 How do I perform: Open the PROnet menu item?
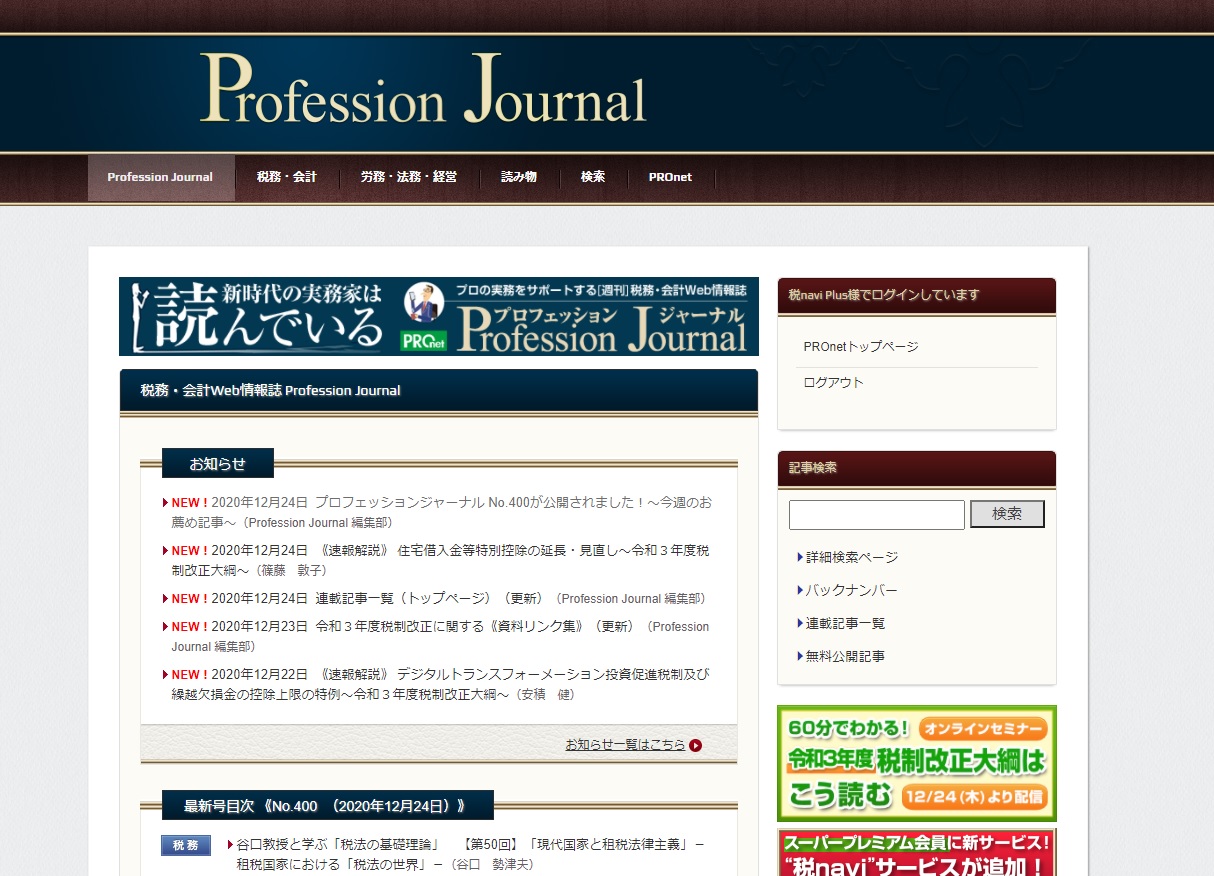pos(670,177)
